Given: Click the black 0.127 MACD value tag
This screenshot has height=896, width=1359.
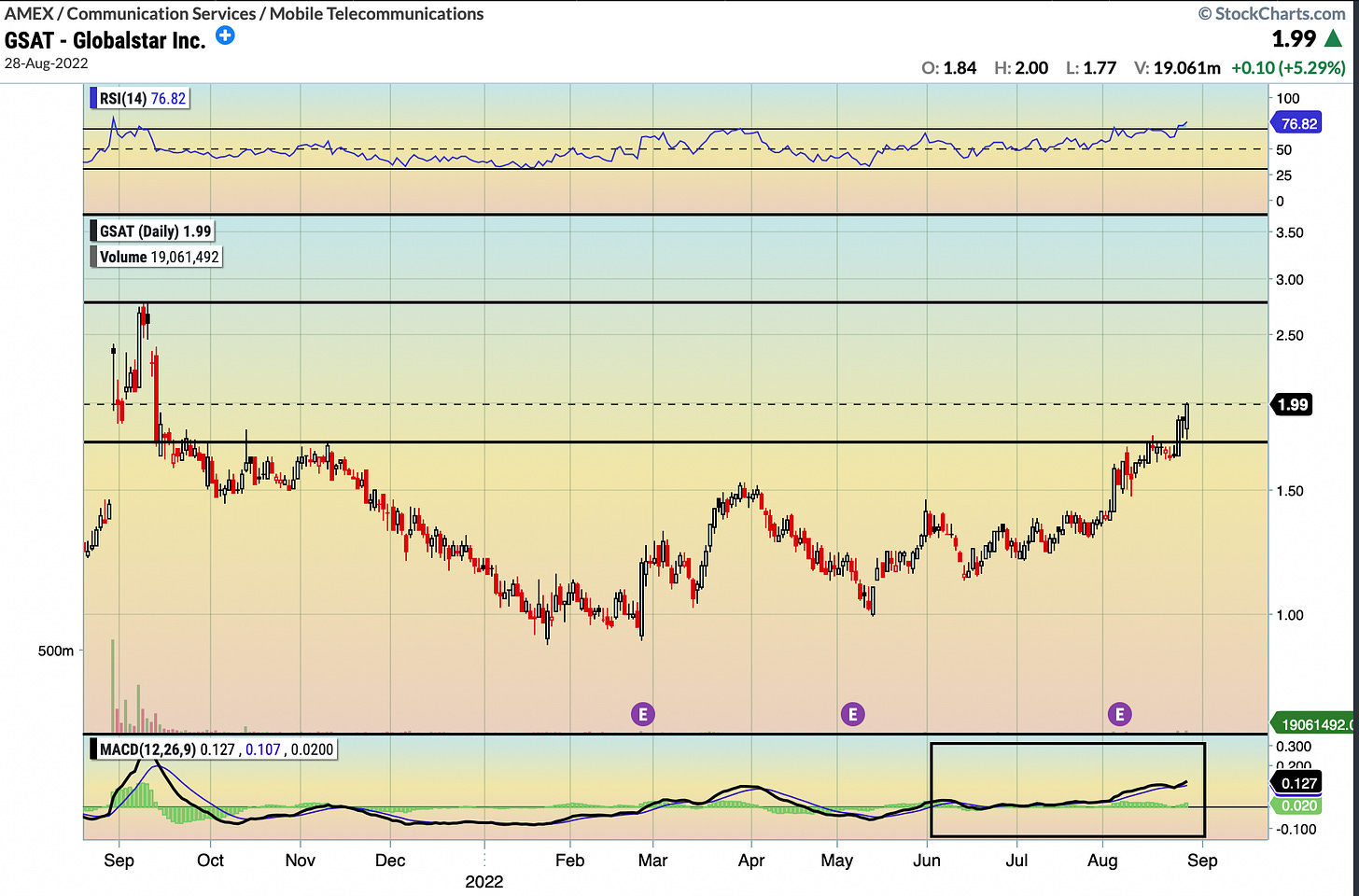Looking at the screenshot, I should pos(1297,783).
